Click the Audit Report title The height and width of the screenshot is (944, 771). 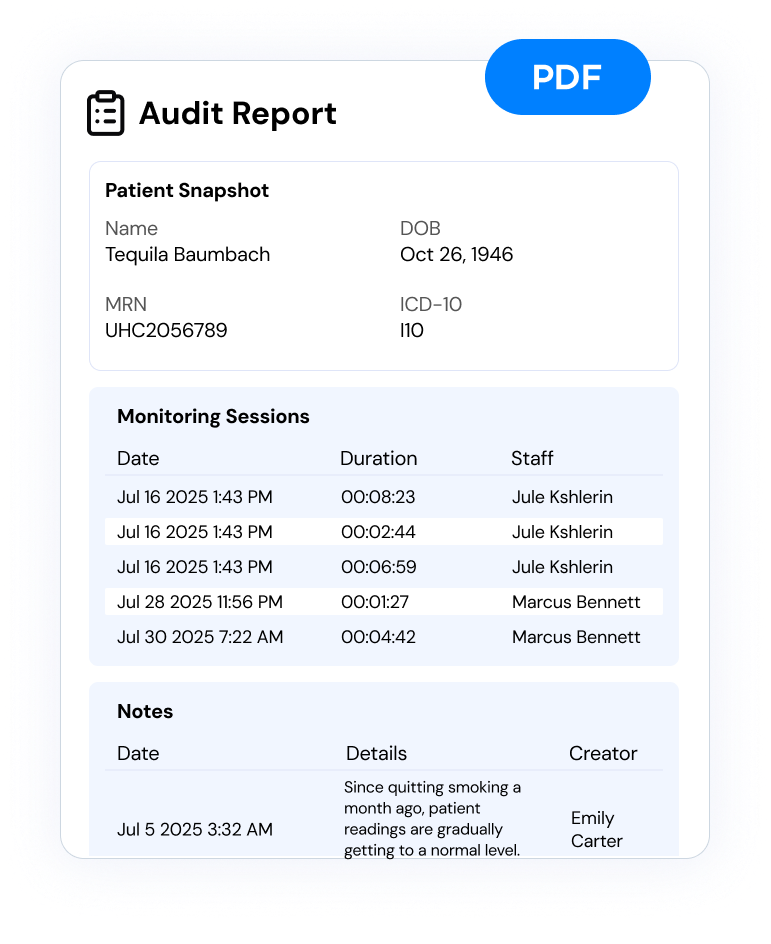coord(238,113)
